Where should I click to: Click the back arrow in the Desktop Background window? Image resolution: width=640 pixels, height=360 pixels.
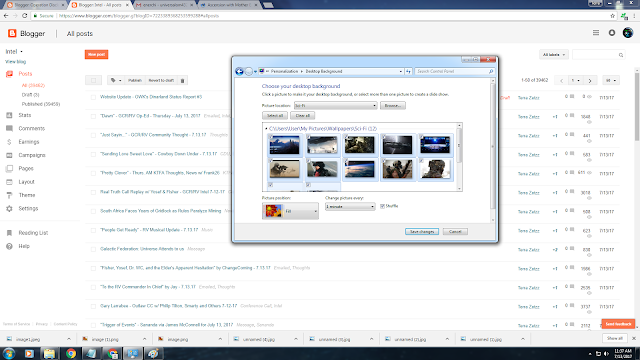[240, 71]
